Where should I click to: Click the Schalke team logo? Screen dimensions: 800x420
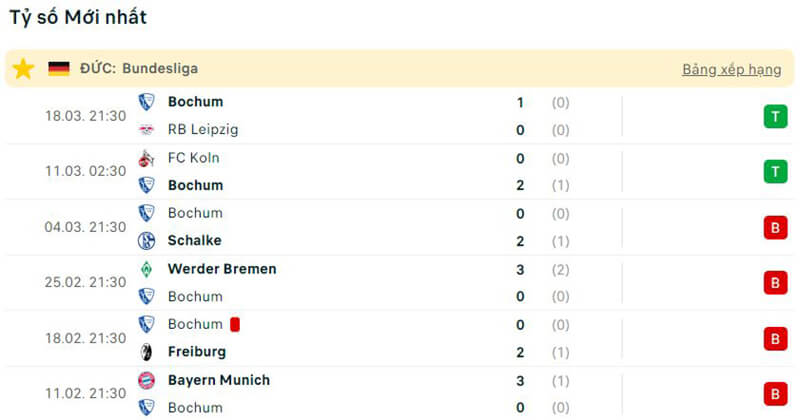[x=147, y=240]
